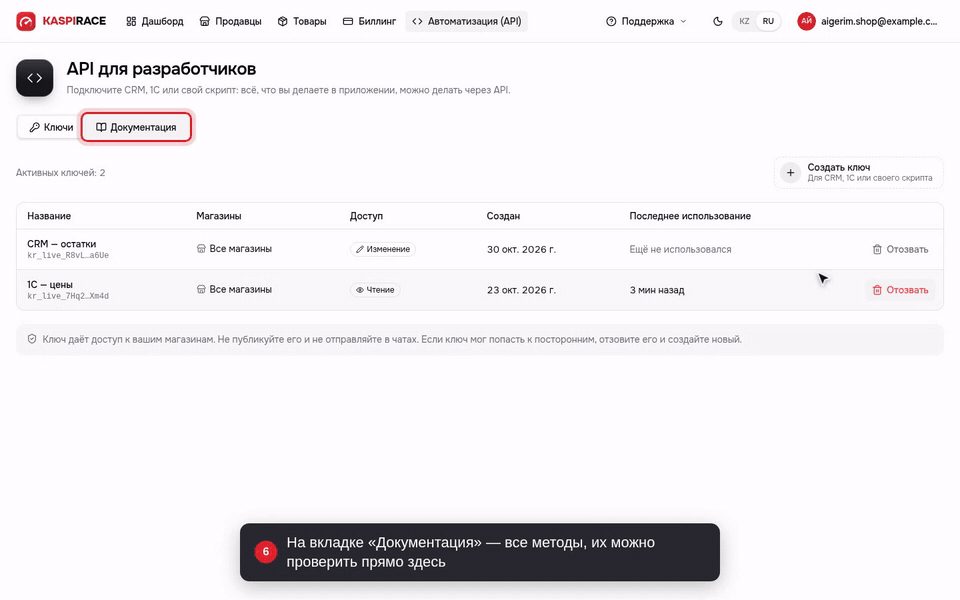This screenshot has height=600, width=960.
Task: Click the key icon on Ключи tab
Action: click(35, 127)
